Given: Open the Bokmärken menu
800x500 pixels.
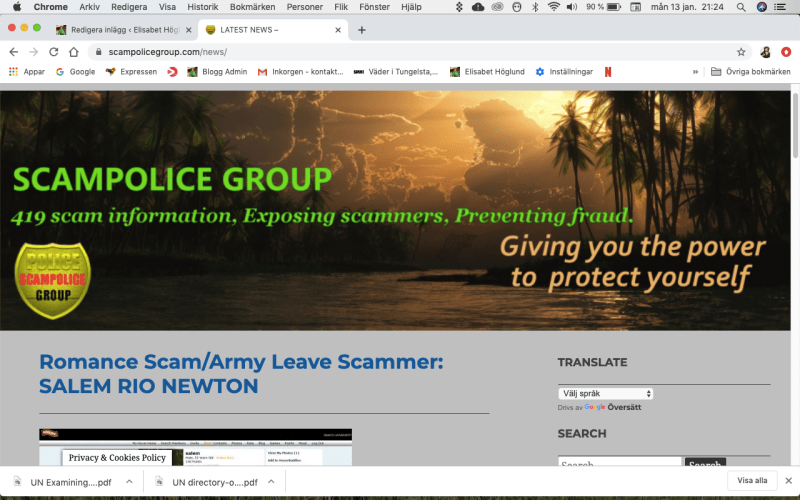Looking at the screenshot, I should click(252, 7).
